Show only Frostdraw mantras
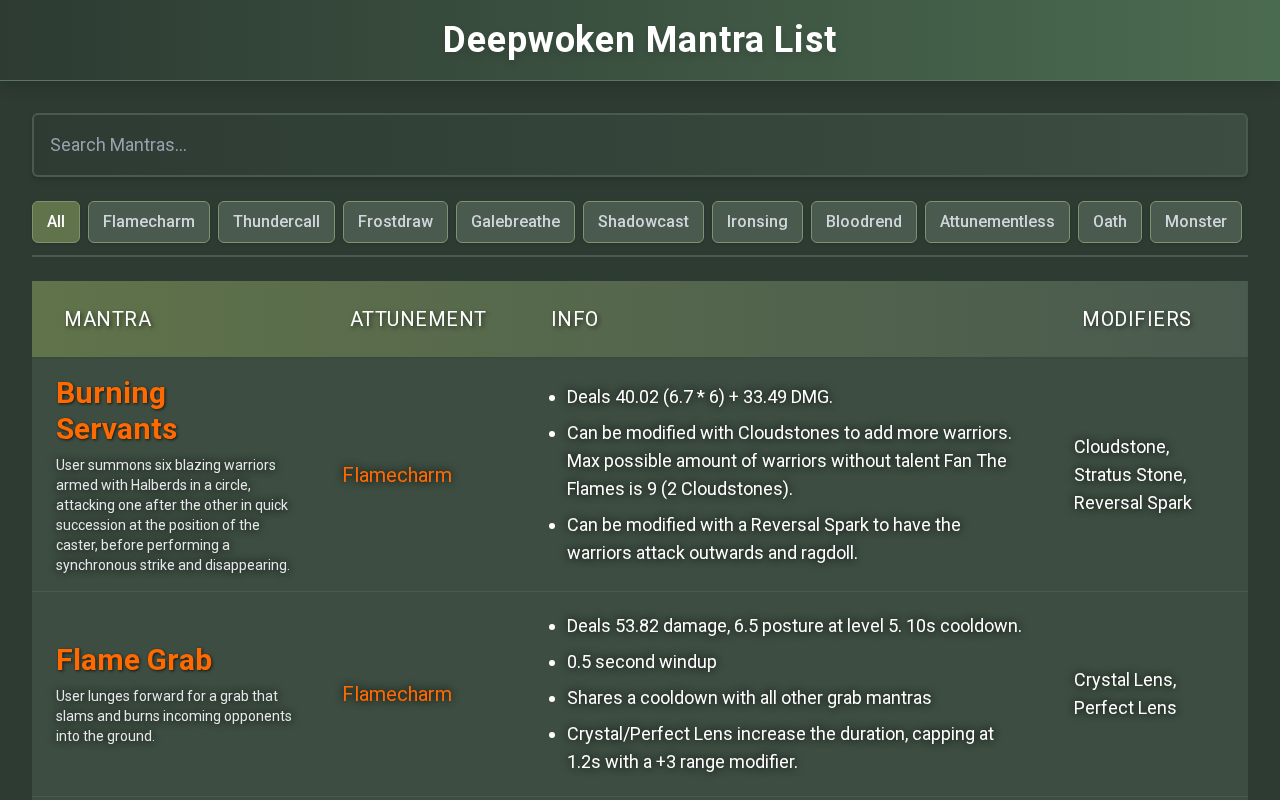The width and height of the screenshot is (1280, 800). (395, 222)
